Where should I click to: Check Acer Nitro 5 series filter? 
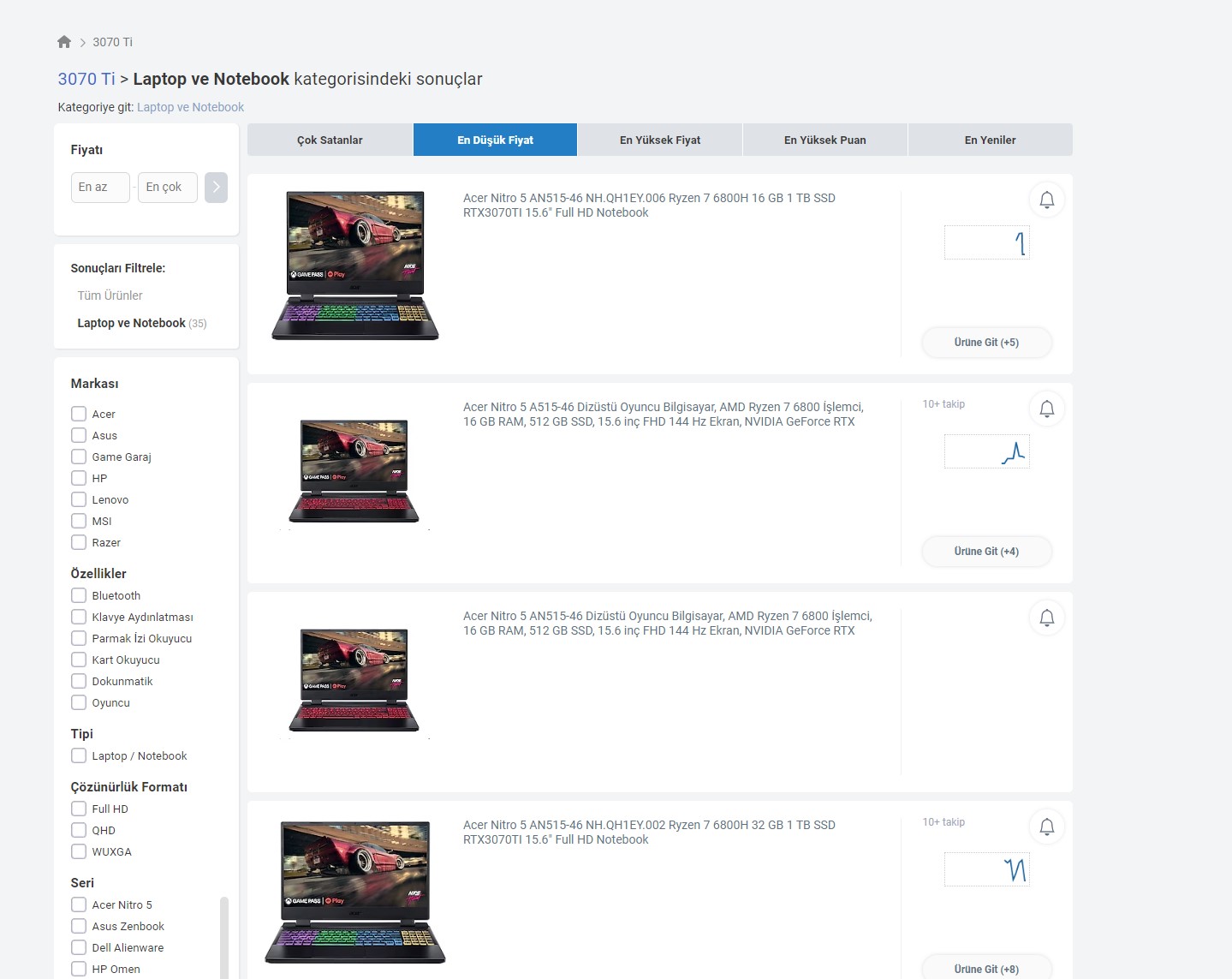click(79, 904)
